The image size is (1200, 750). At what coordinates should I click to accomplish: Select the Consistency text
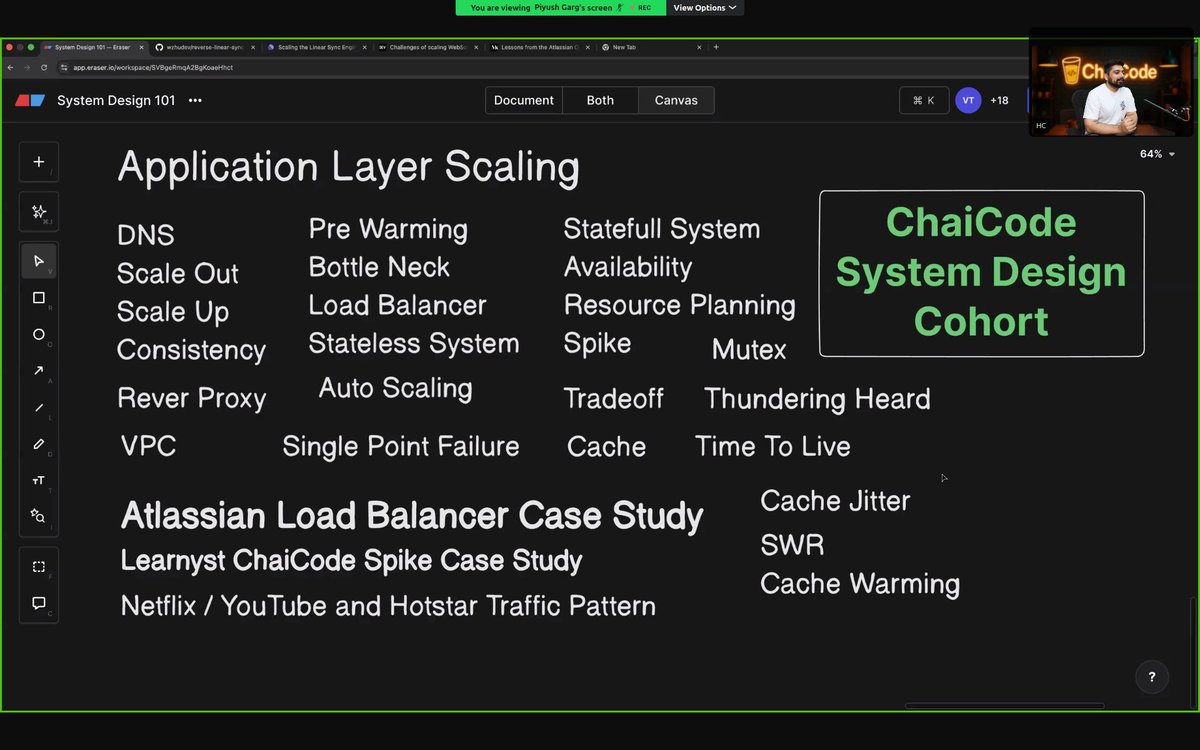coord(191,350)
